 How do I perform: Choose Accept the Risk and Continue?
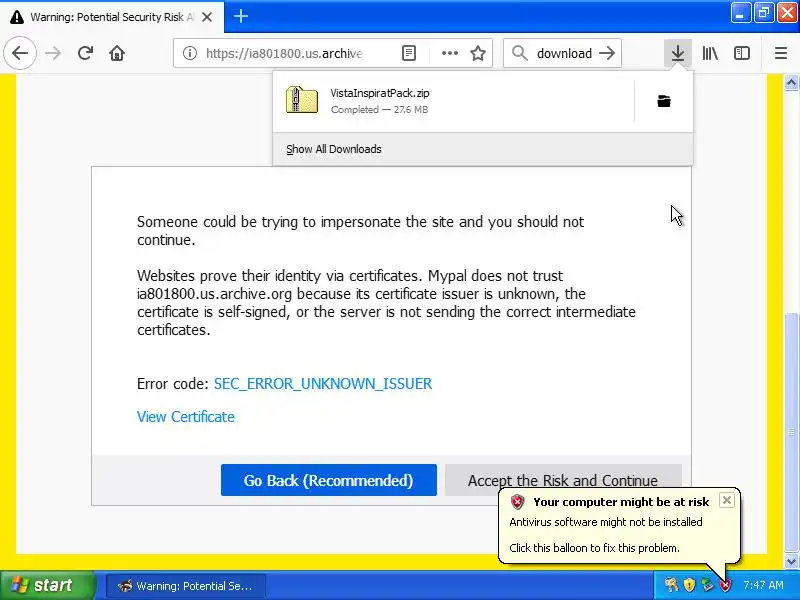click(x=563, y=480)
